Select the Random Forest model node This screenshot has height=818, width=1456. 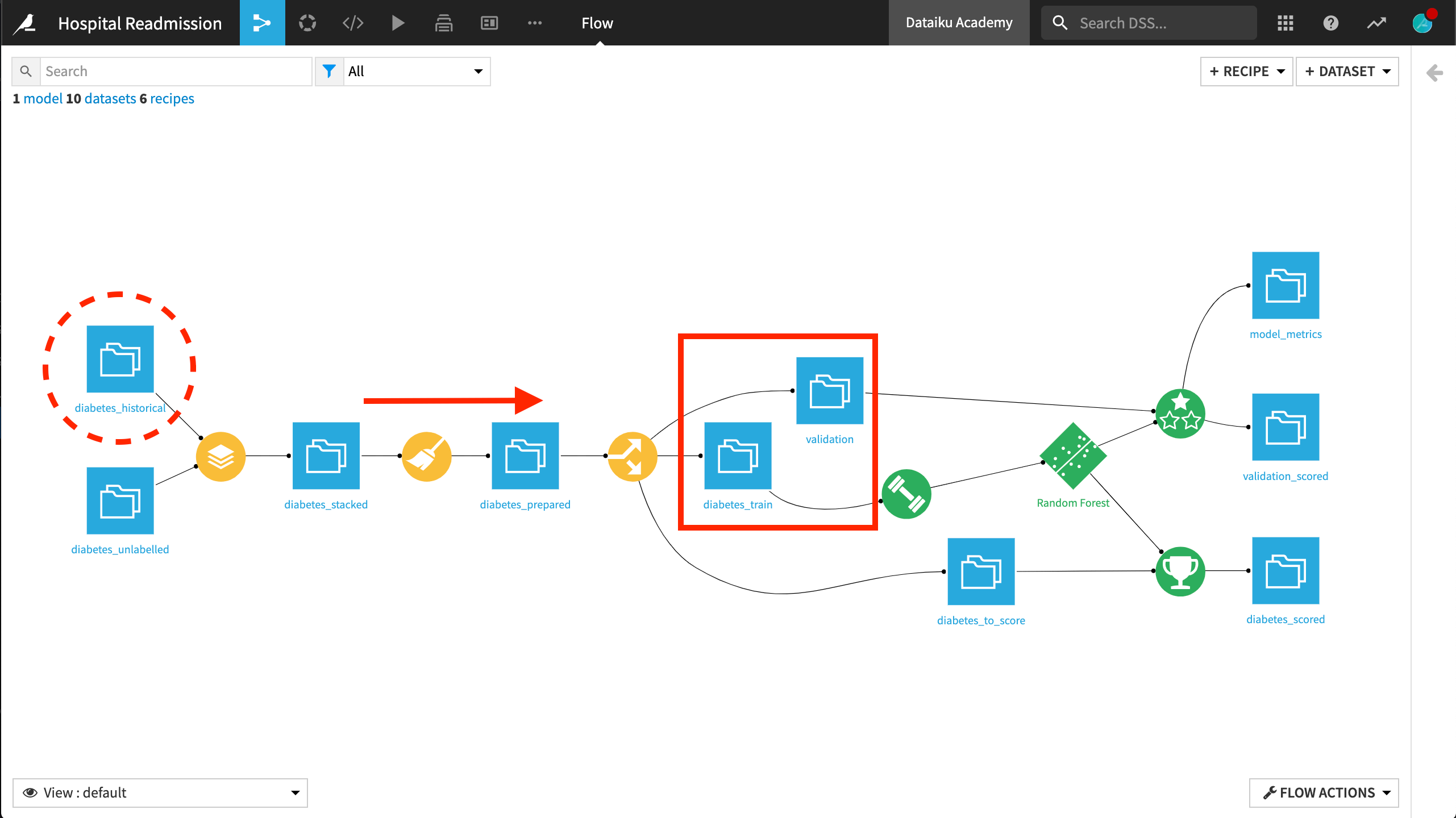coord(1073,456)
